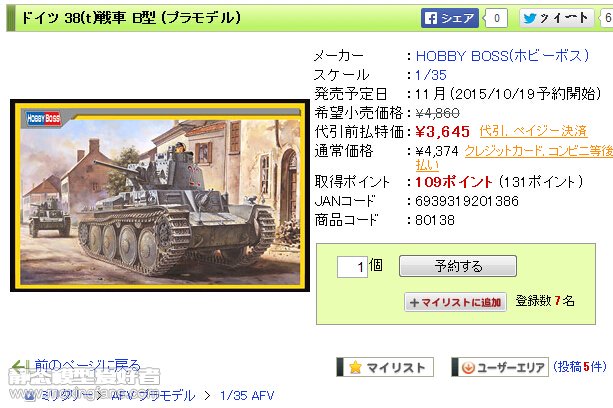Open the クレジットカード, コンビニ等後払い link
613x408 pixels.
tap(514, 157)
